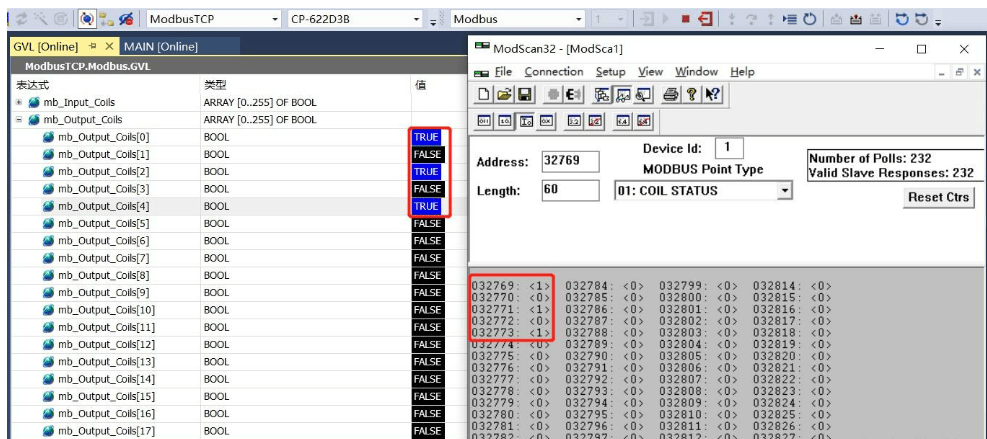
Task: Click the New document icon in ModScan32
Action: pyautogui.click(x=483, y=94)
